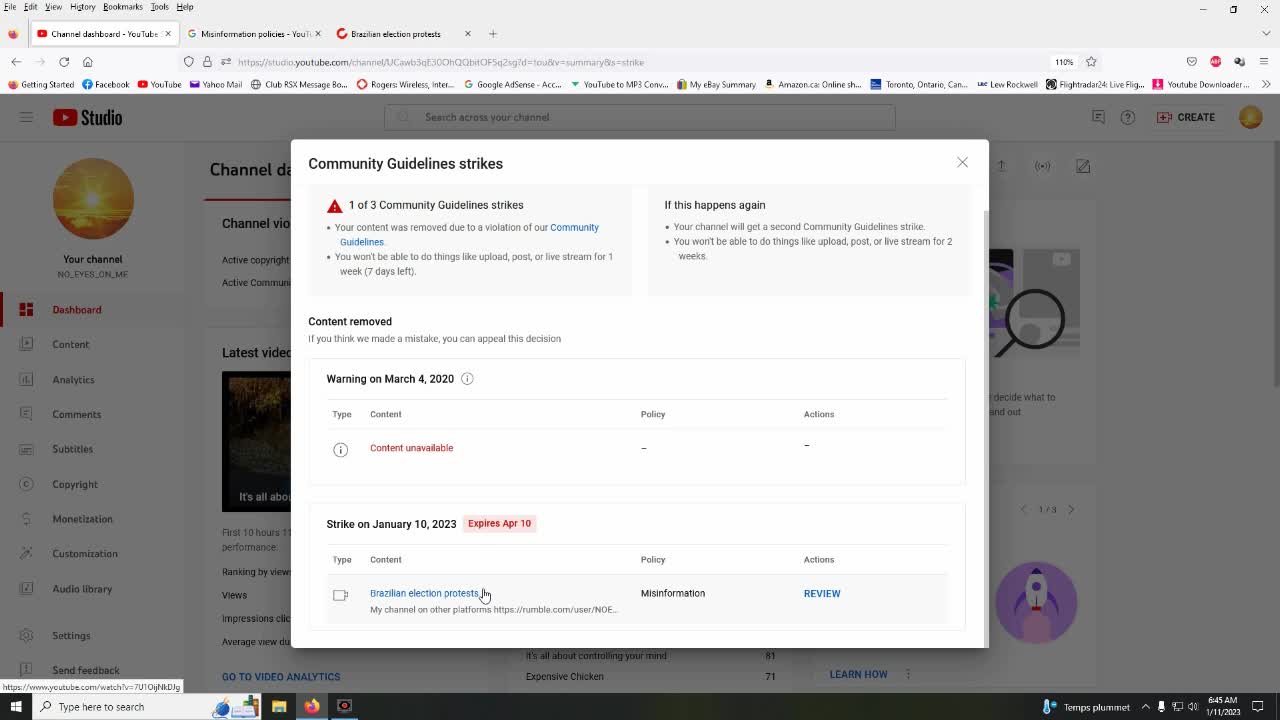The image size is (1280, 720).
Task: Click LEARN HOW button
Action: coord(858,674)
